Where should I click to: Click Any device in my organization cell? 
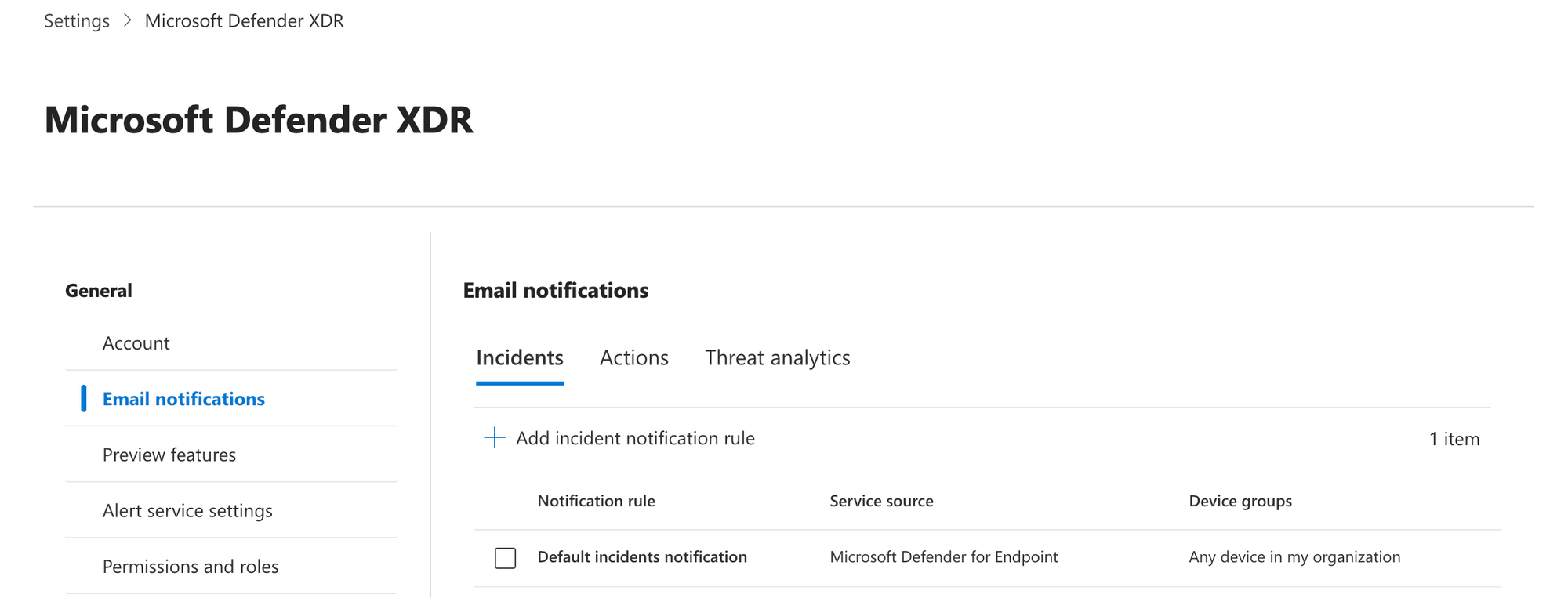(1294, 557)
